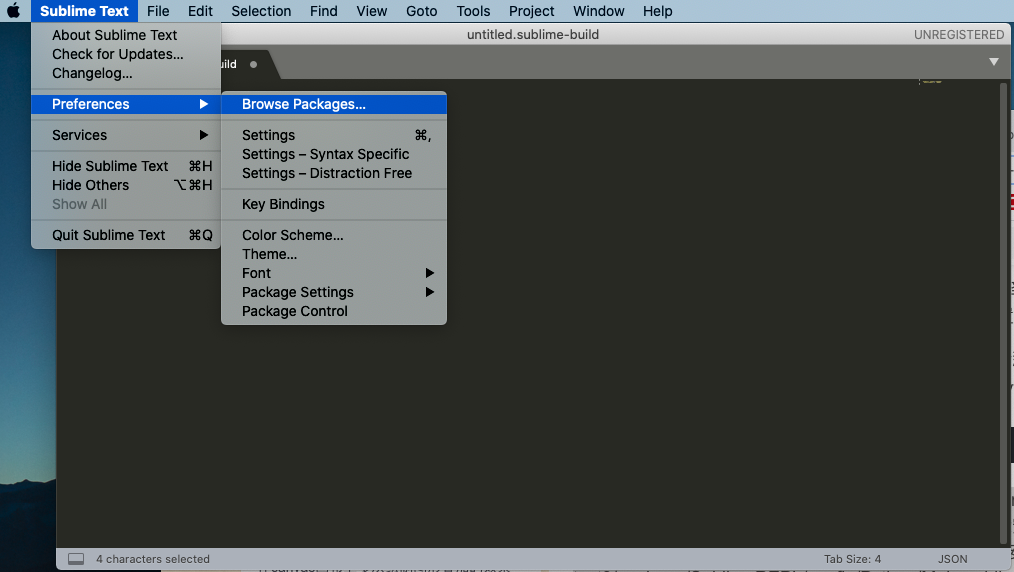Open the Find menu
The width and height of the screenshot is (1014, 572).
coord(323,11)
